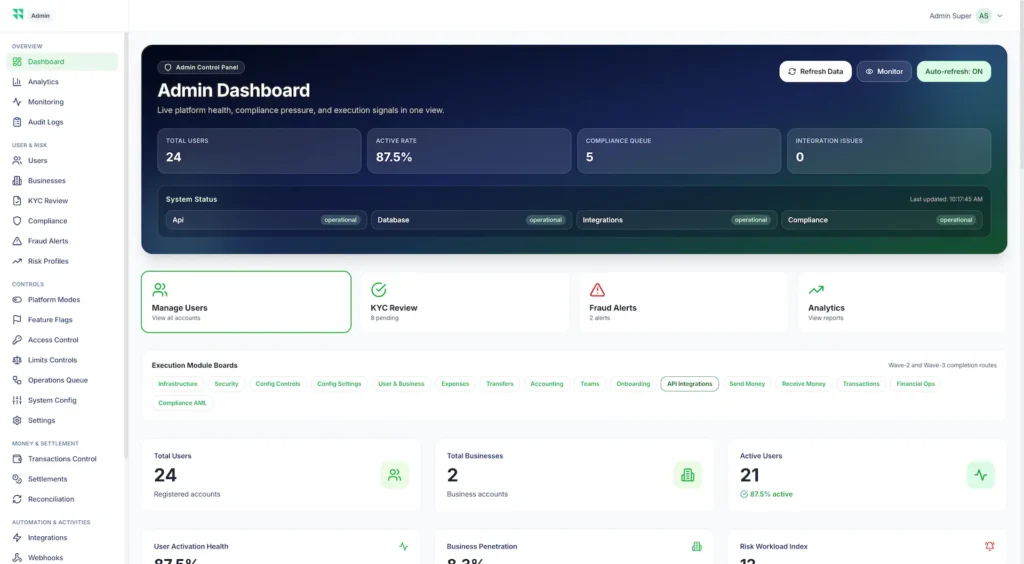The height and width of the screenshot is (564, 1024).
Task: Open the Fraud Alerts quick card
Action: (x=683, y=302)
